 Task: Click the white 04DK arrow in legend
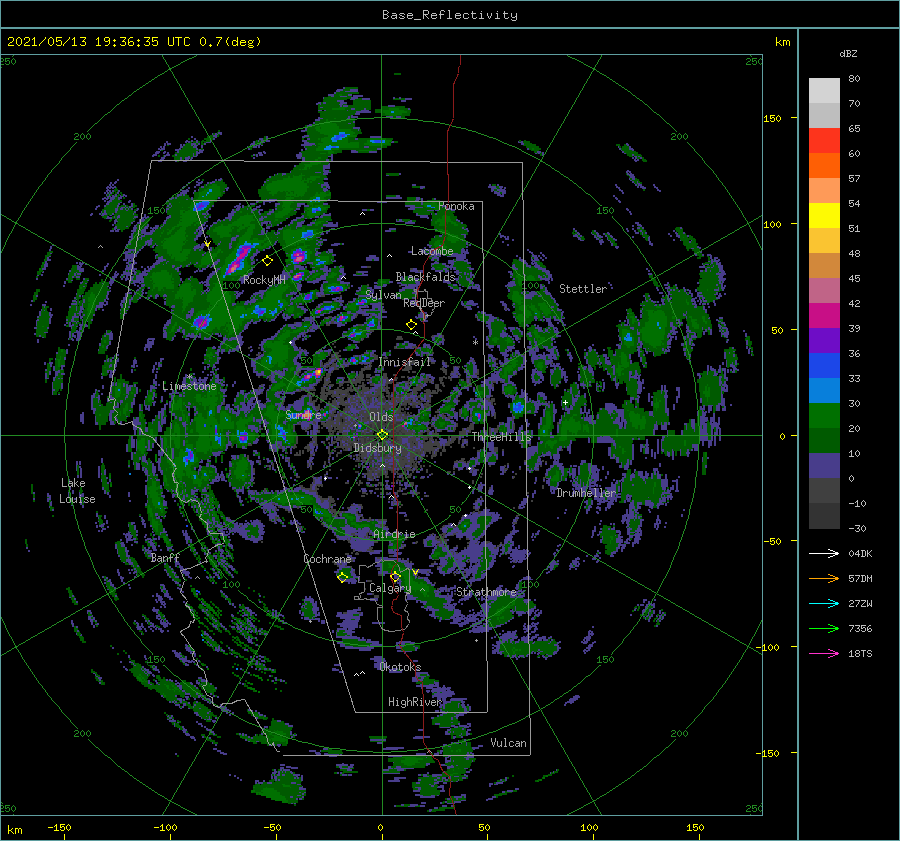click(x=824, y=553)
